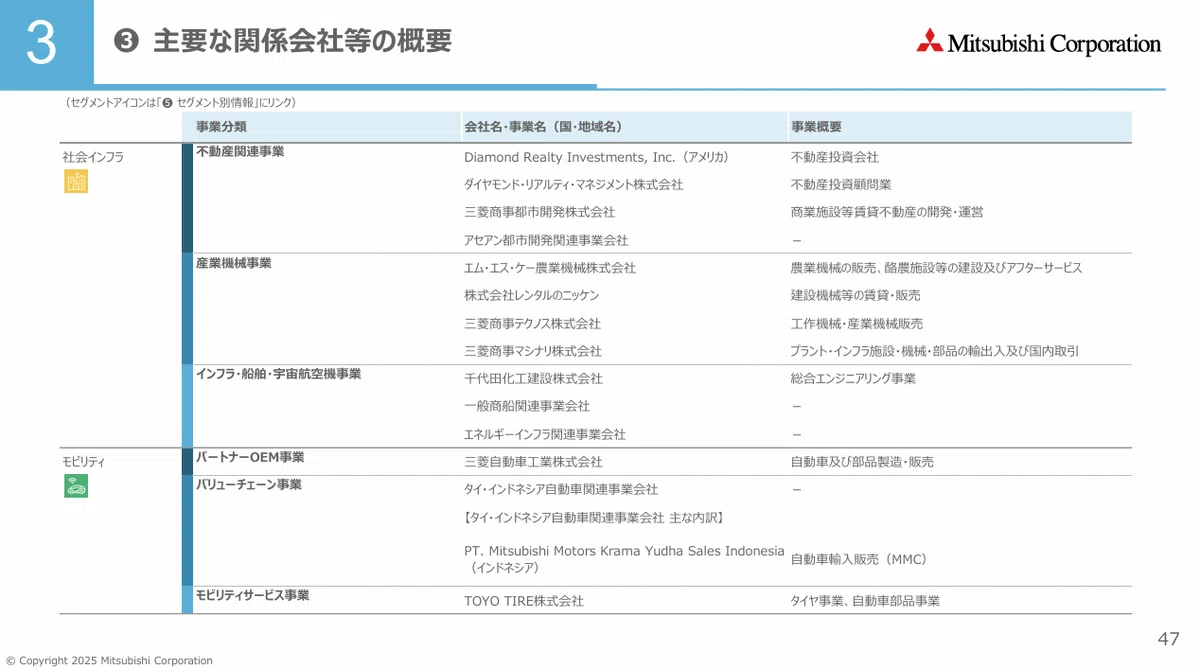Click 株式会社レンタルのニッケン

pos(532,296)
